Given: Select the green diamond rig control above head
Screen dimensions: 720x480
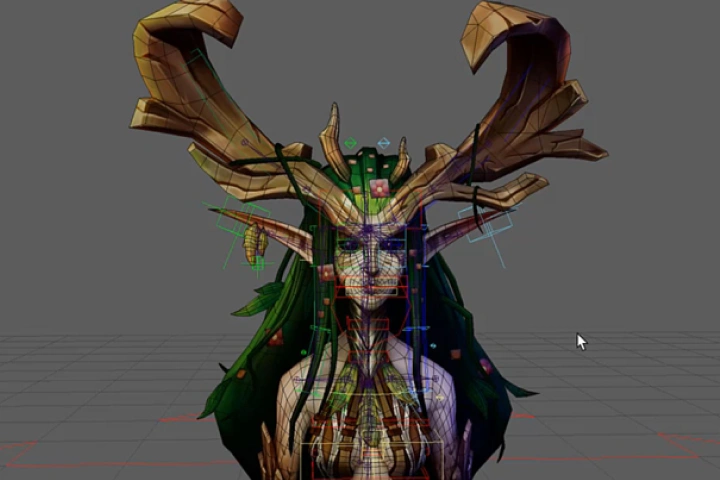Looking at the screenshot, I should tap(350, 143).
